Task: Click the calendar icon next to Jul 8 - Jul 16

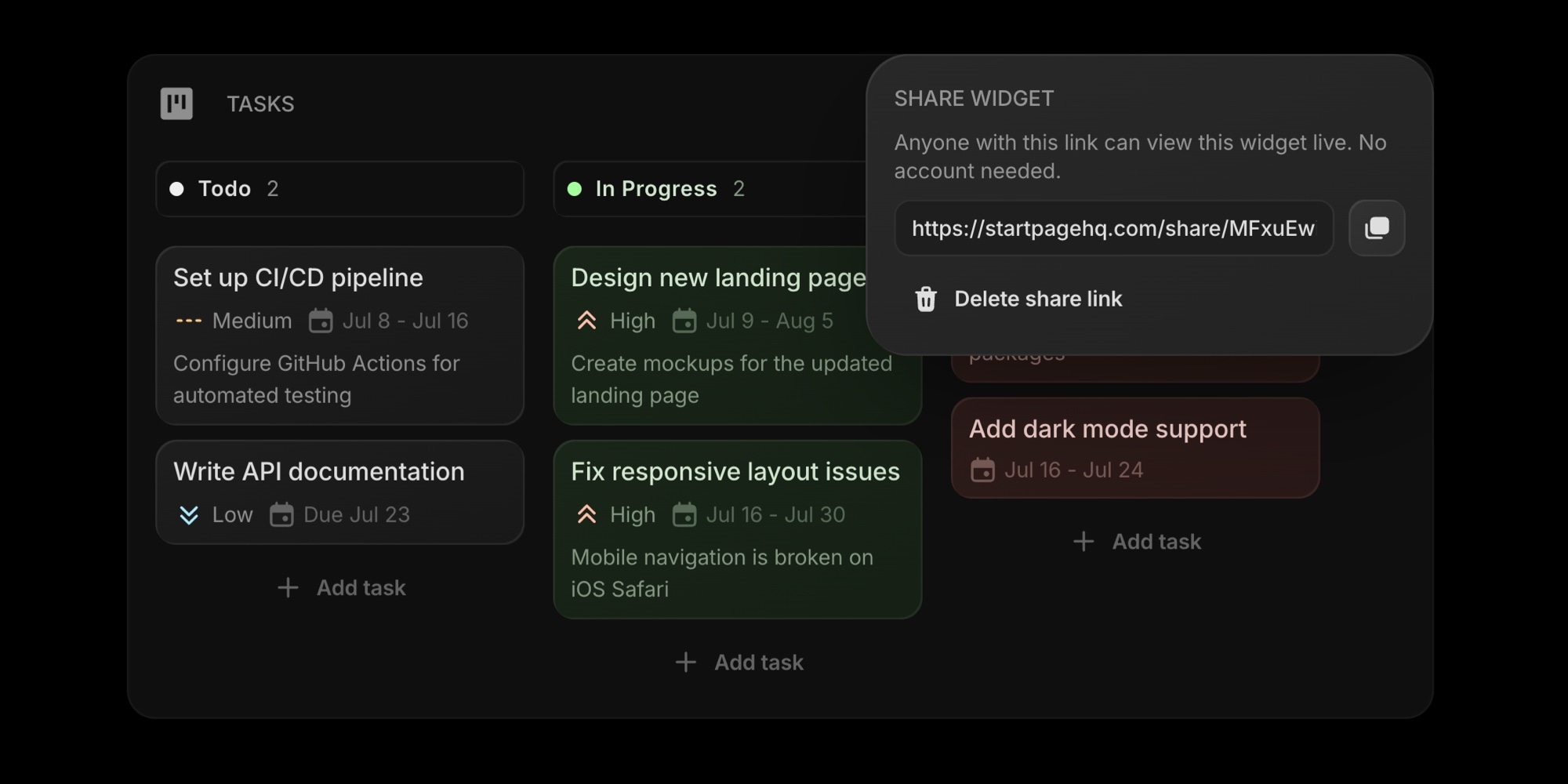Action: point(321,321)
